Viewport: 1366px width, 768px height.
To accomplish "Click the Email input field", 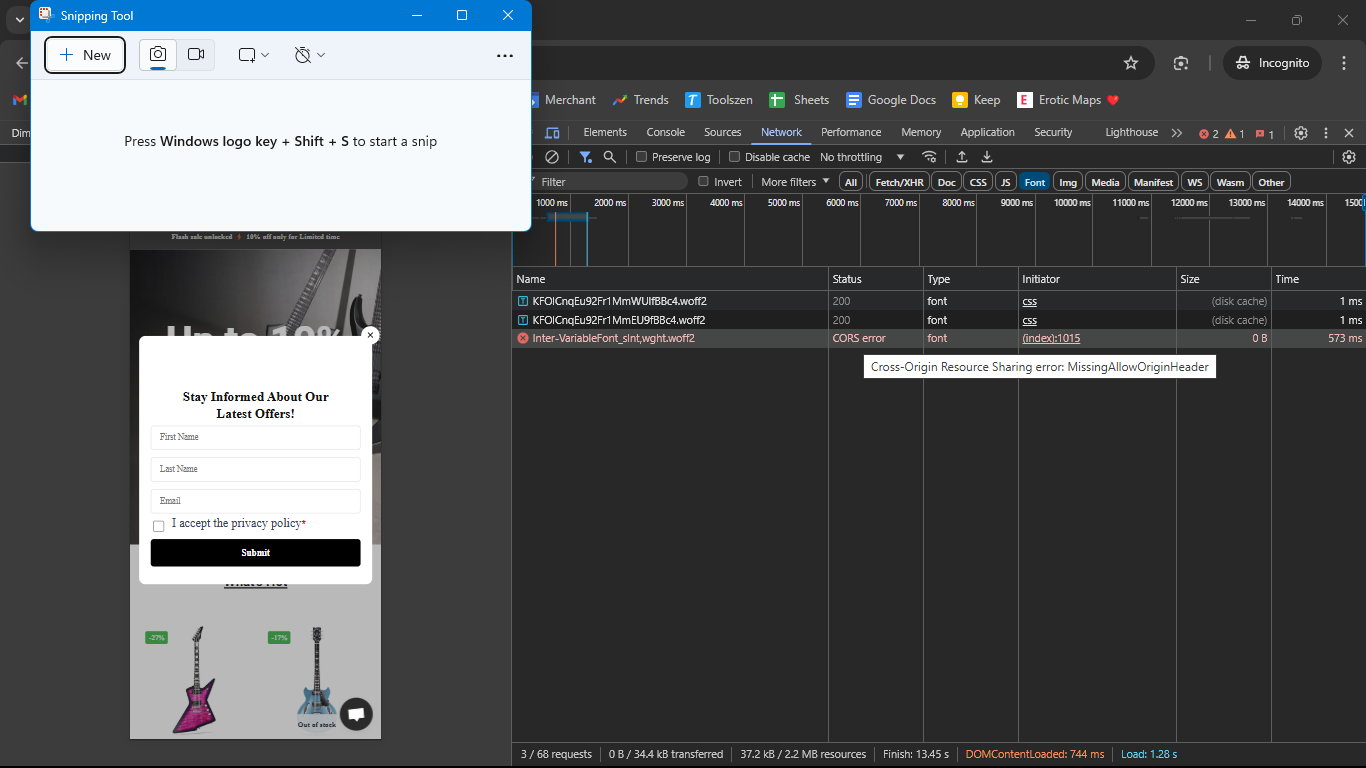I will [x=255, y=501].
